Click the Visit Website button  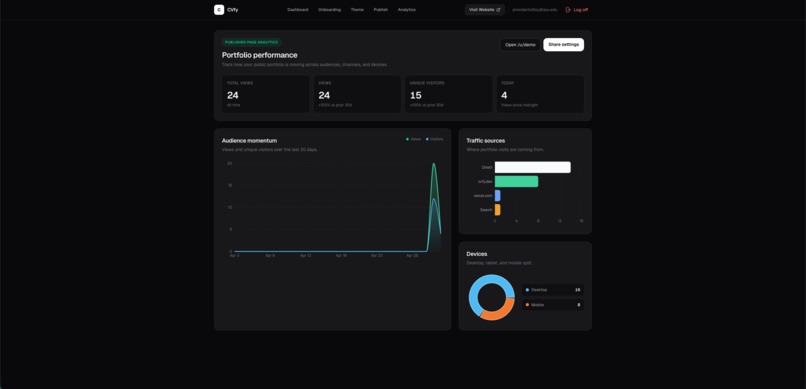[485, 10]
